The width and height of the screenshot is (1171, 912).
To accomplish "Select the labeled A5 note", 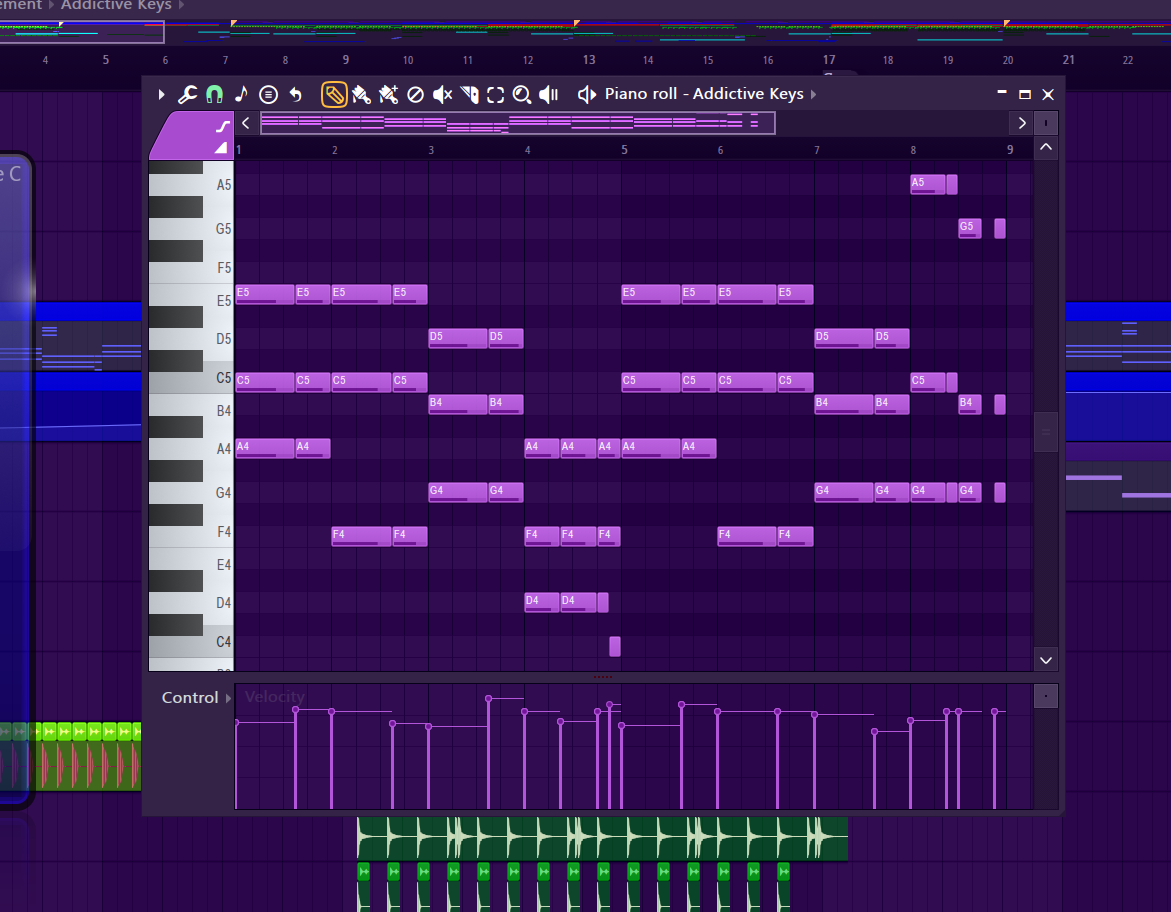I will [928, 184].
